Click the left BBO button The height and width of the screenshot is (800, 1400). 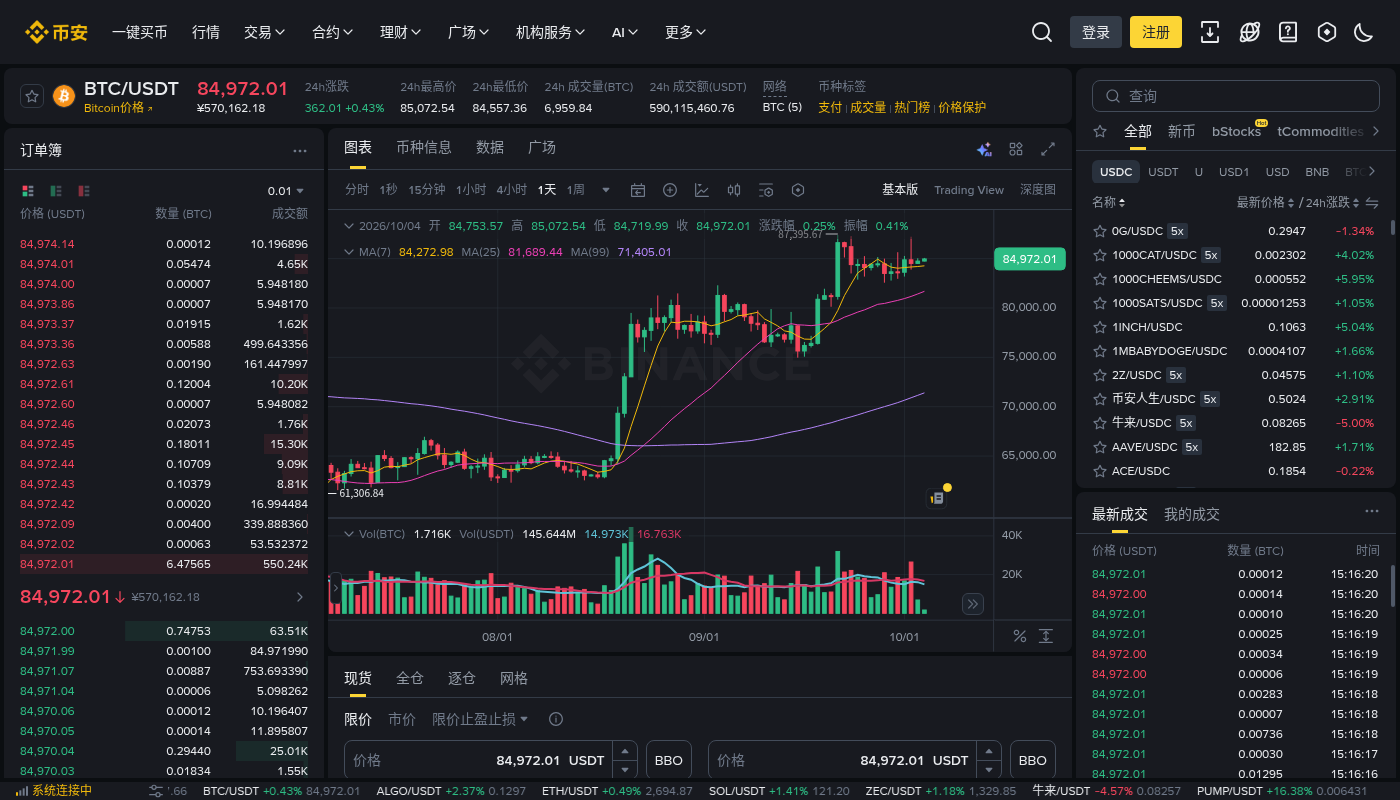[x=669, y=760]
